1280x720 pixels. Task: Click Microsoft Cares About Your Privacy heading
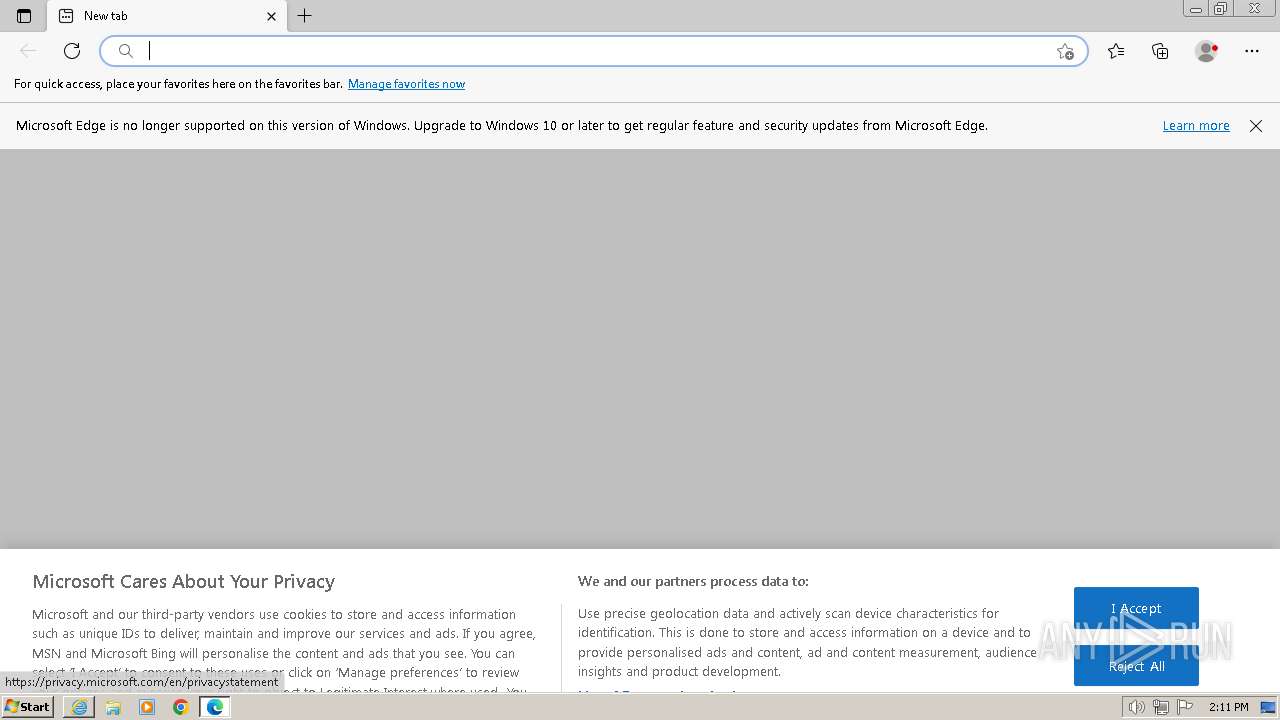click(183, 582)
